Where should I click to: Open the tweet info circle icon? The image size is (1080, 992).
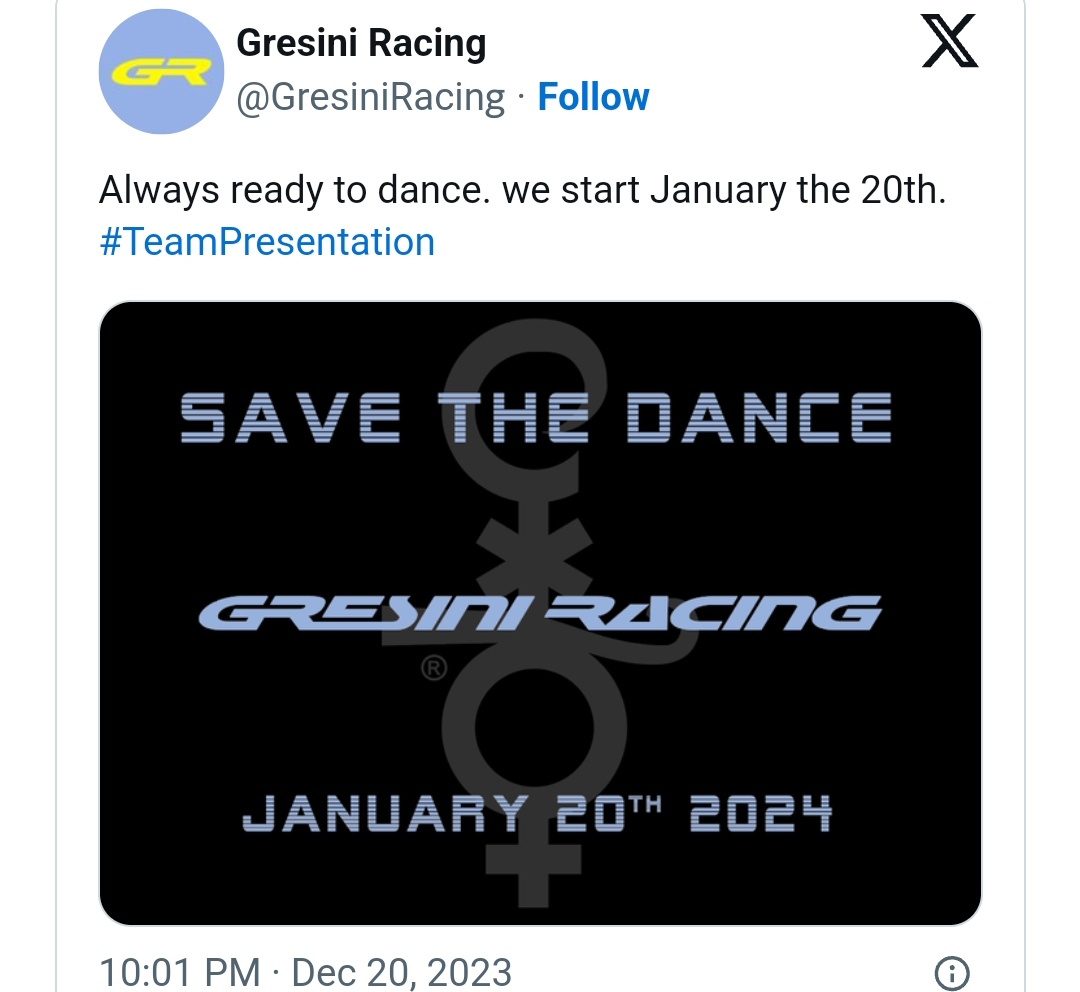(952, 973)
